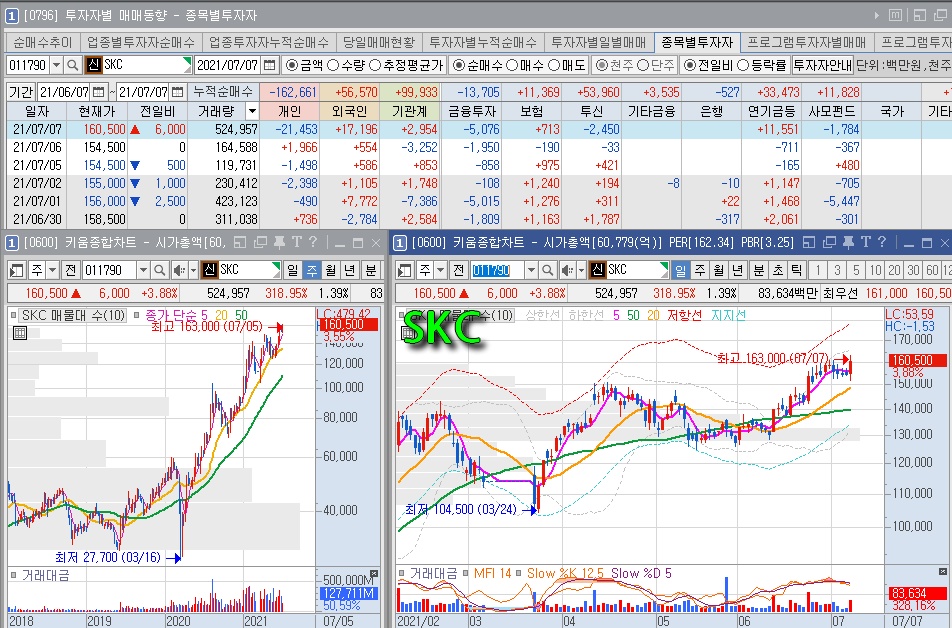Click 개인 column header
The height and width of the screenshot is (628, 952).
pyautogui.click(x=290, y=111)
